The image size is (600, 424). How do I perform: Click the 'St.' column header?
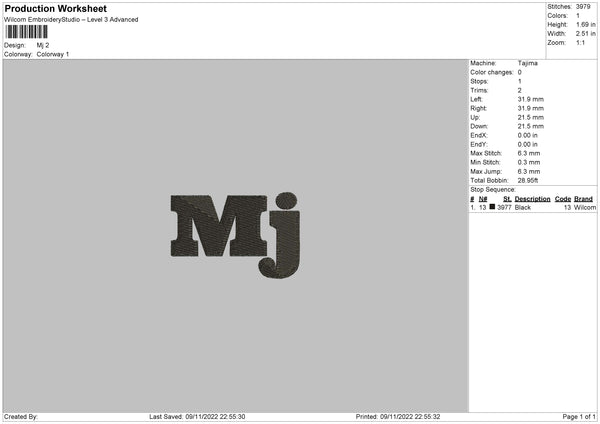pyautogui.click(x=507, y=199)
